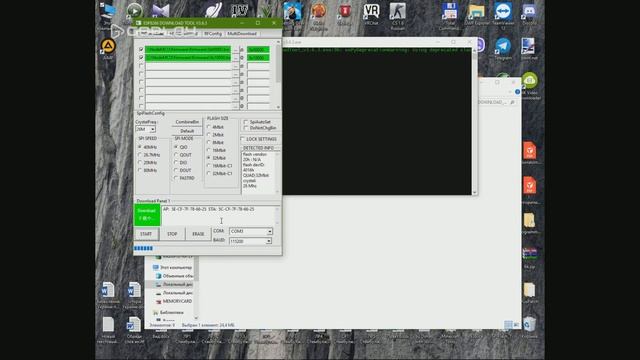The image size is (640, 360).
Task: Choose the 16Mbit-C1 flash size
Action: click(x=209, y=166)
